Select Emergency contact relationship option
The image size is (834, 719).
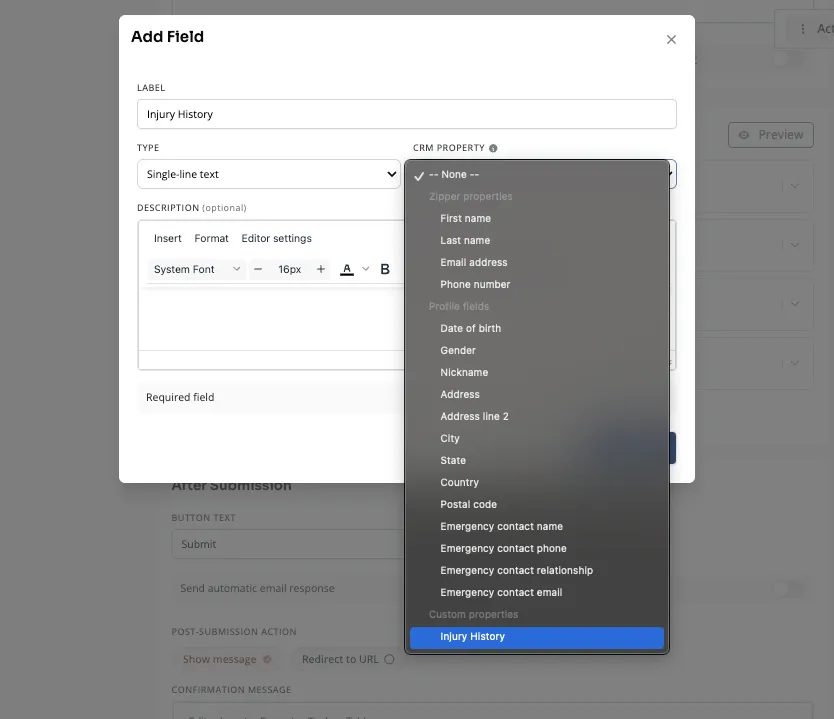click(537, 570)
